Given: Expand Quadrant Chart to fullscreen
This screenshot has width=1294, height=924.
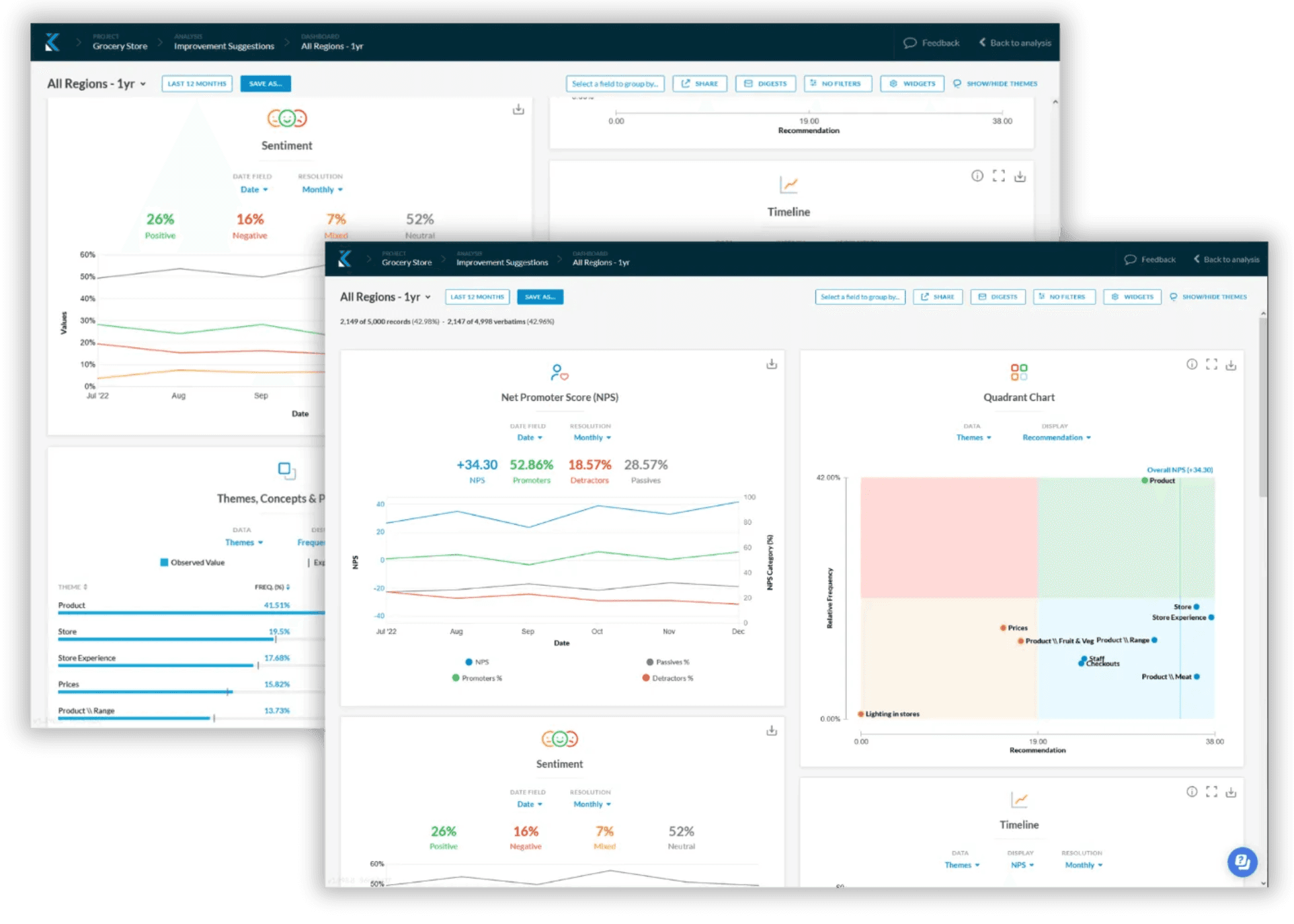Looking at the screenshot, I should 1211,364.
